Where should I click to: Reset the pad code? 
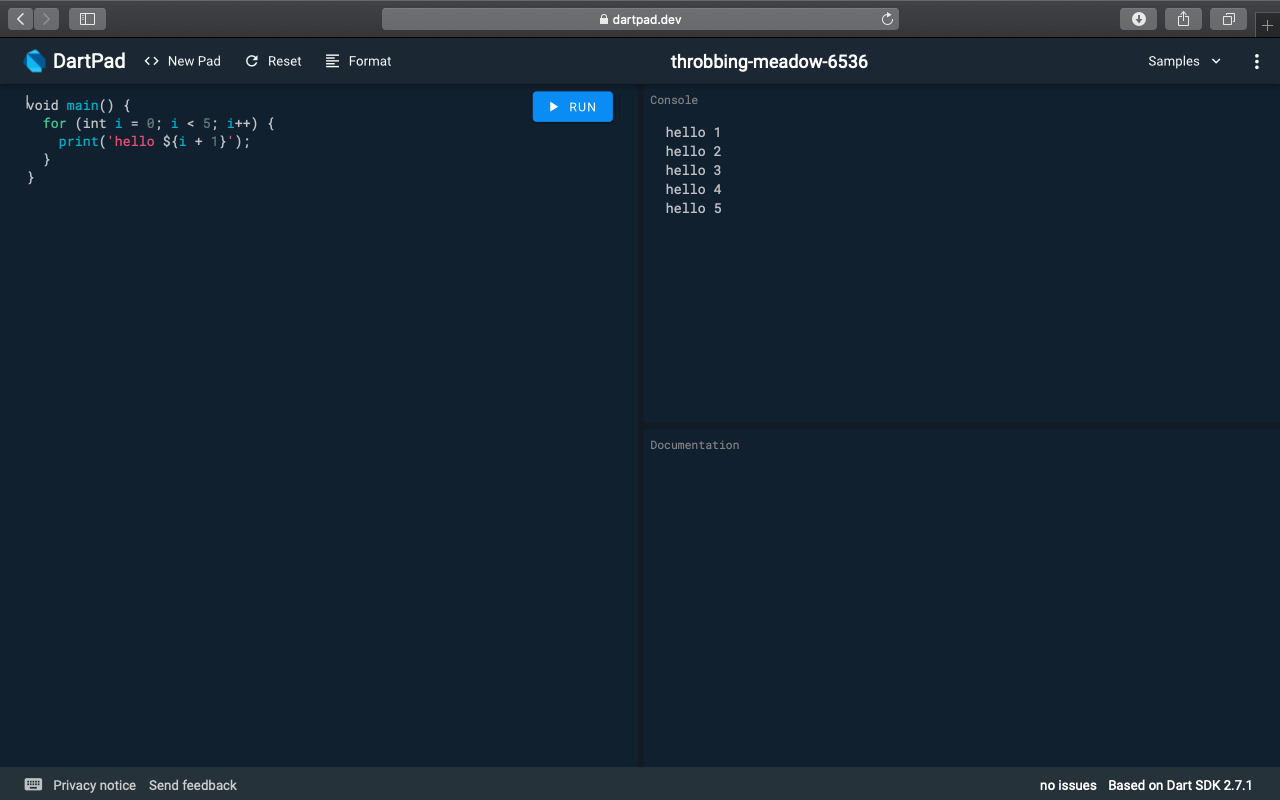(x=273, y=61)
